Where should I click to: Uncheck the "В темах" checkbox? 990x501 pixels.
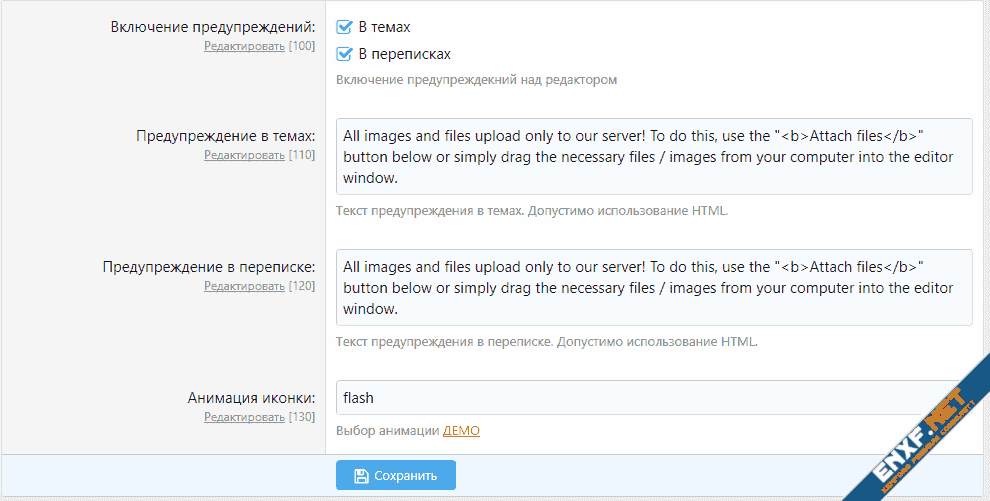345,27
